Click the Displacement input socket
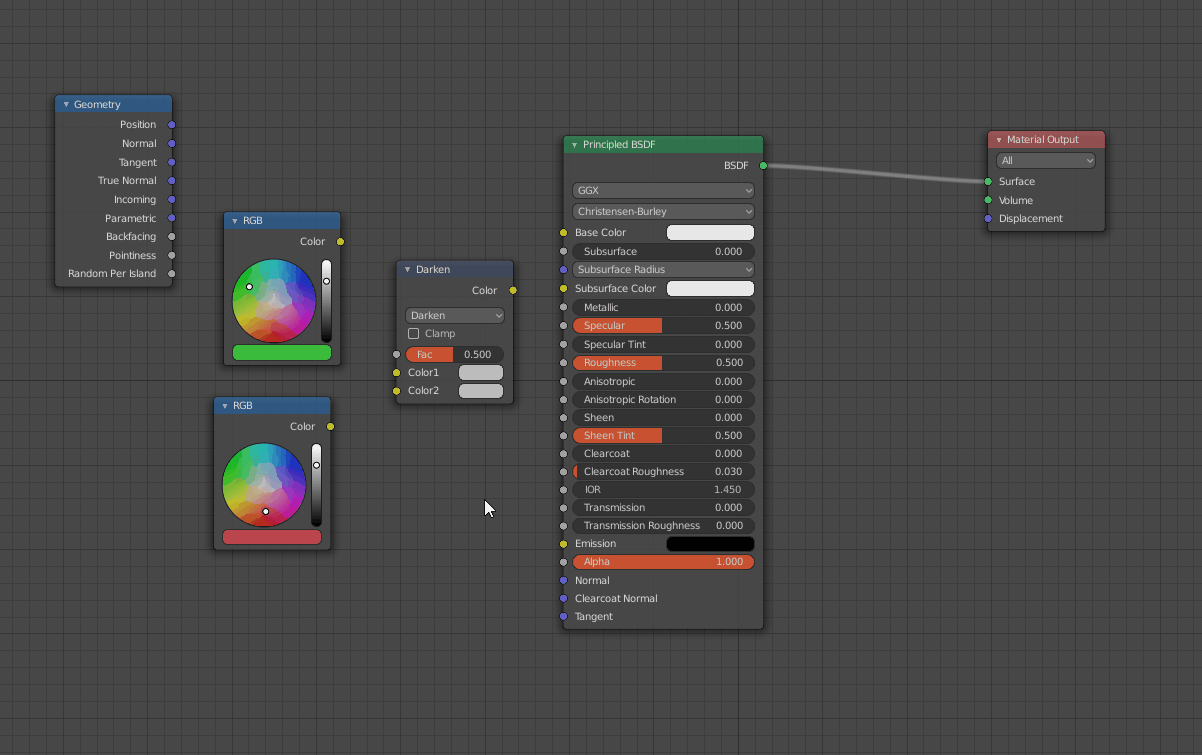The width and height of the screenshot is (1202, 755). [x=988, y=218]
